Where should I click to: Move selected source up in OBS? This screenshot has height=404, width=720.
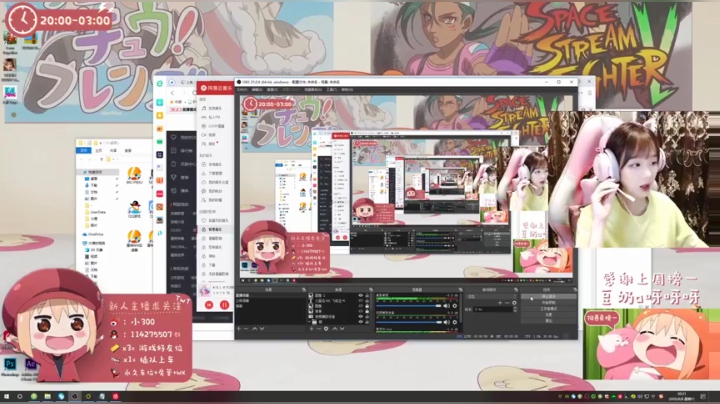tap(335, 329)
